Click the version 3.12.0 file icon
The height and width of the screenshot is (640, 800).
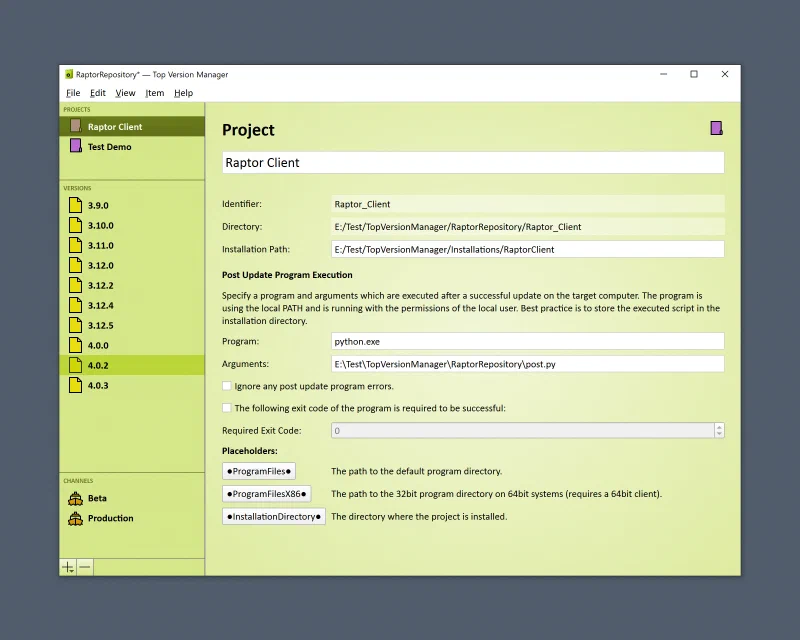click(76, 265)
